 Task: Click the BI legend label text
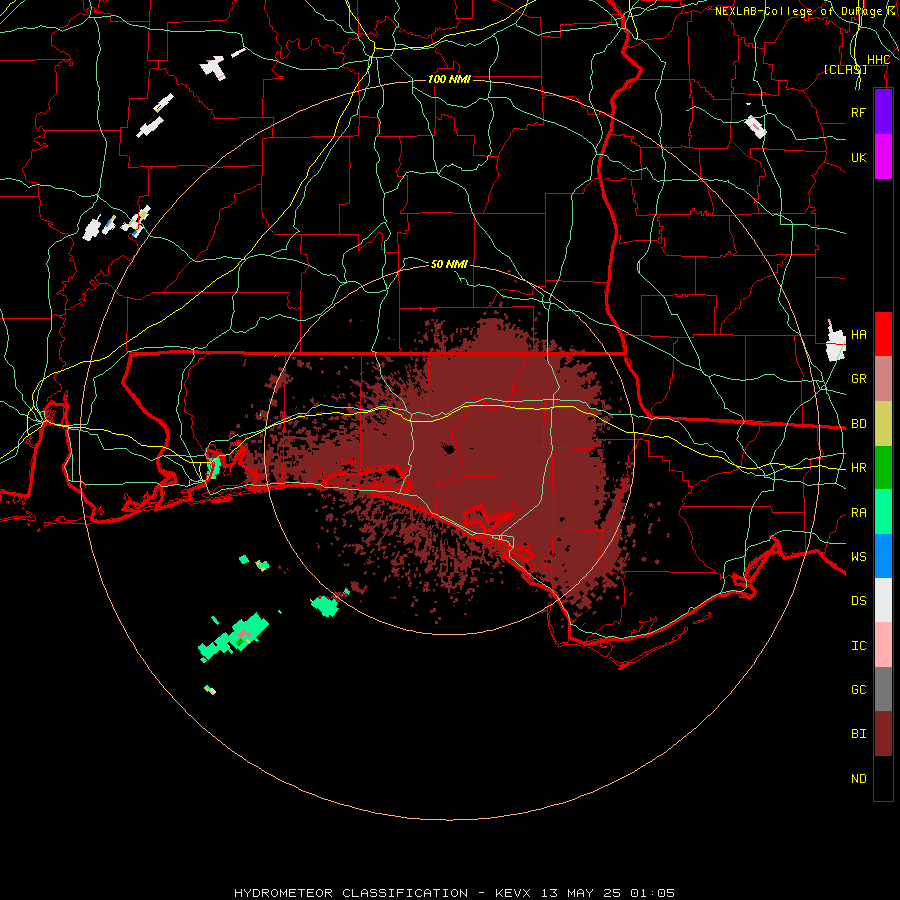point(858,734)
